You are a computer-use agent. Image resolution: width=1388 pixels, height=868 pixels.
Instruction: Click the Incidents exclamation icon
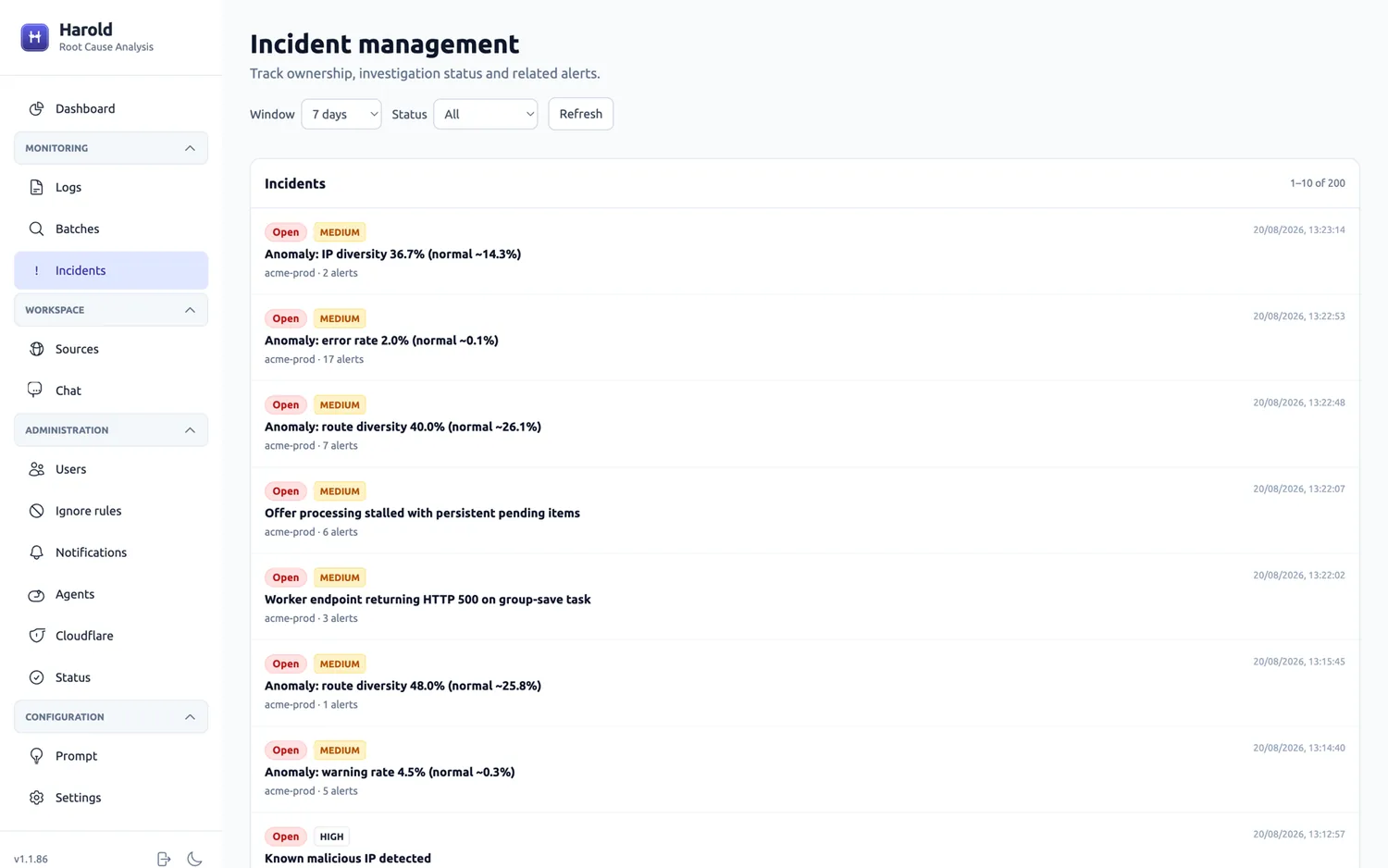tap(36, 270)
